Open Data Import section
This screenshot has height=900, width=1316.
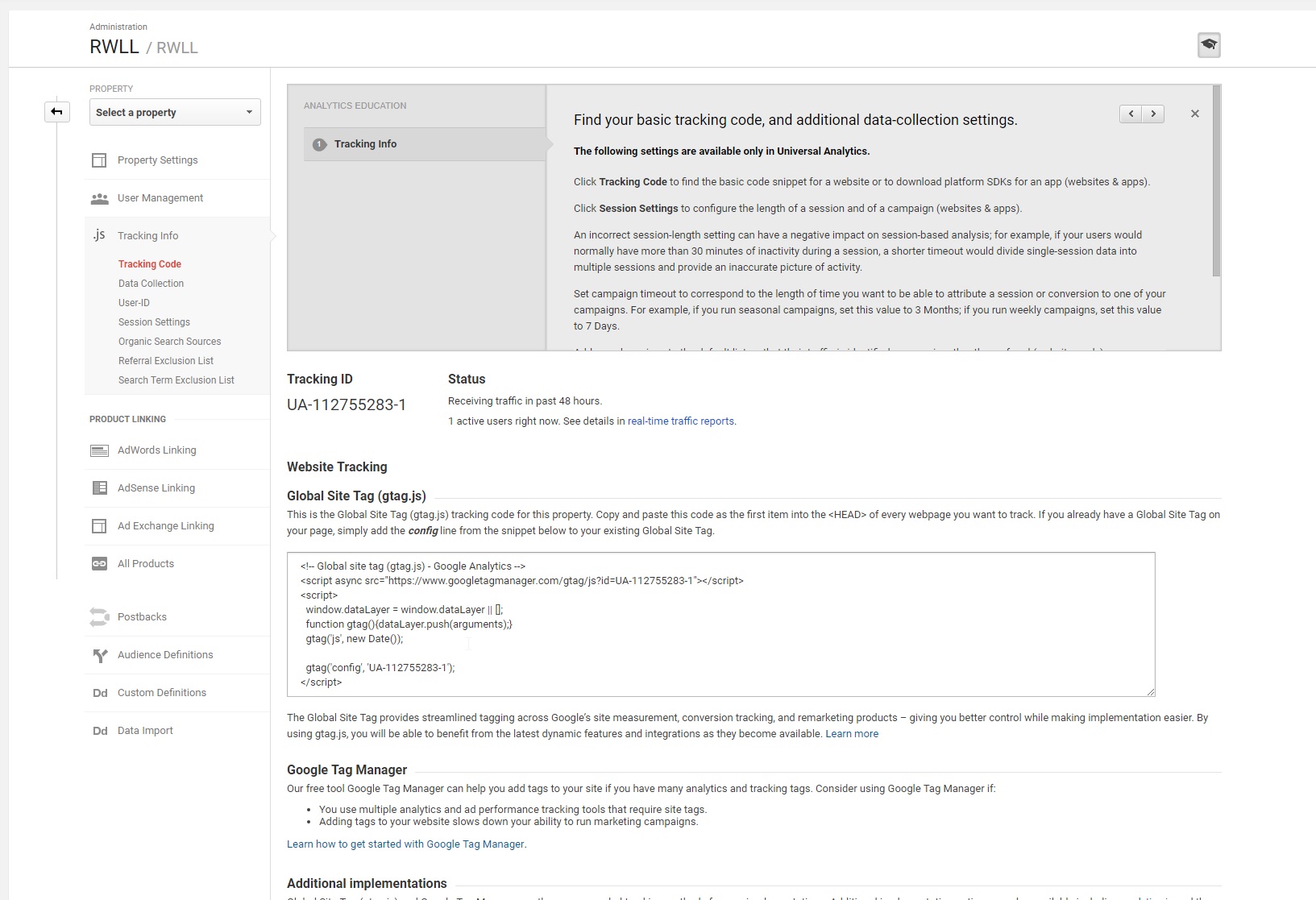tap(145, 731)
